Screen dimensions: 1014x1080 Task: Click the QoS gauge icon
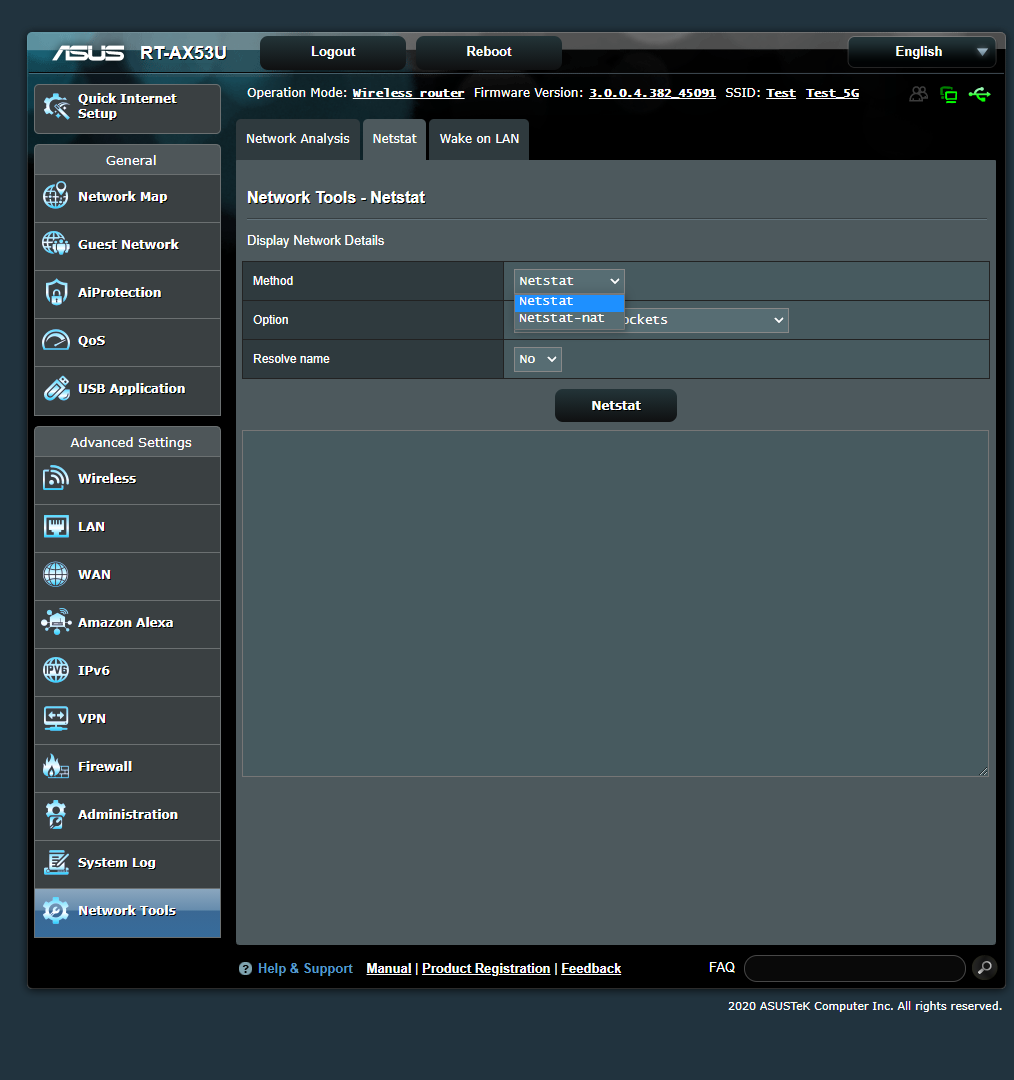(56, 340)
